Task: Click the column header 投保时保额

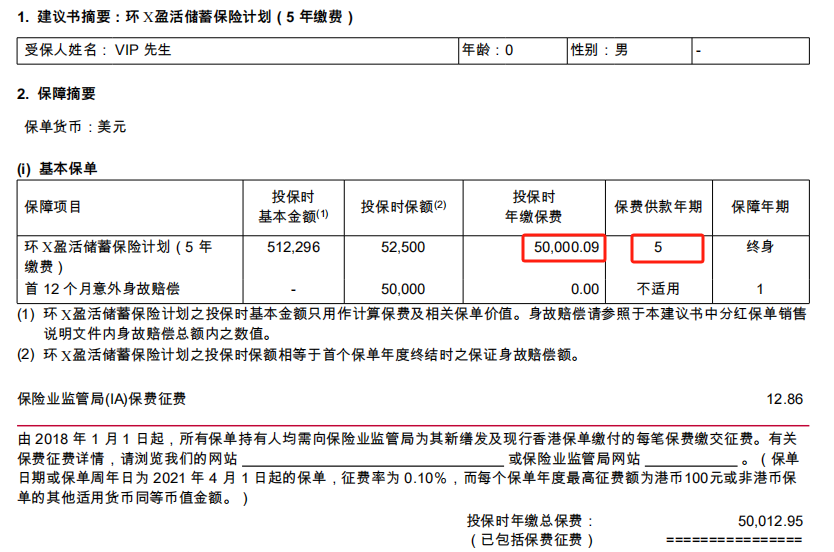Action: tap(403, 207)
